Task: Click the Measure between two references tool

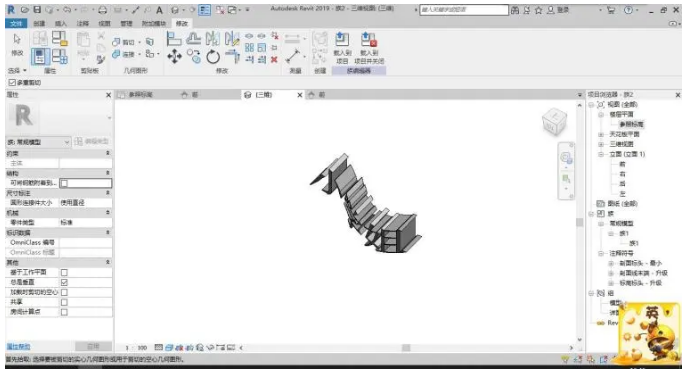Action: [x=292, y=56]
